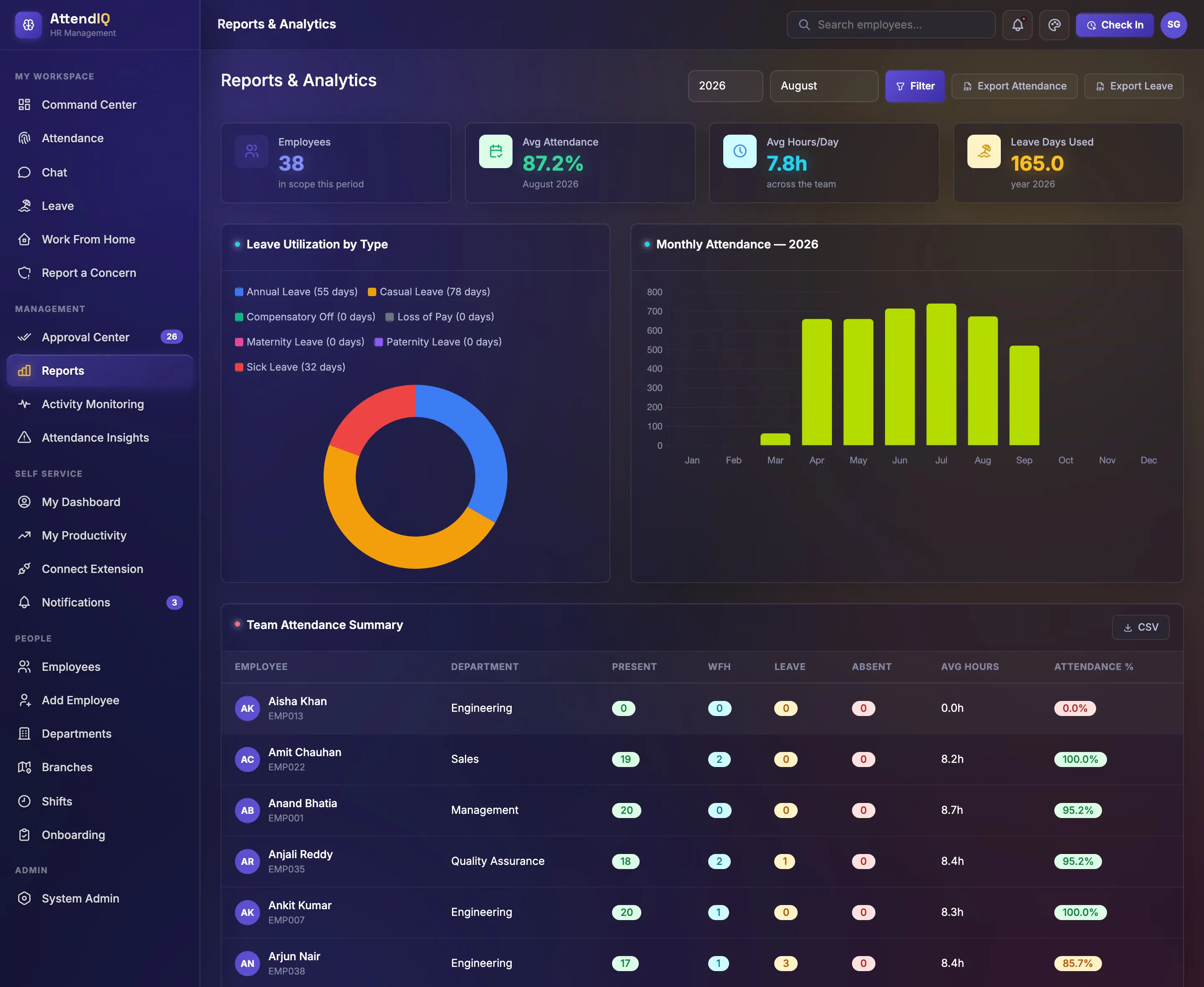Click the Filter button
Image resolution: width=1204 pixels, height=987 pixels.
(x=915, y=86)
